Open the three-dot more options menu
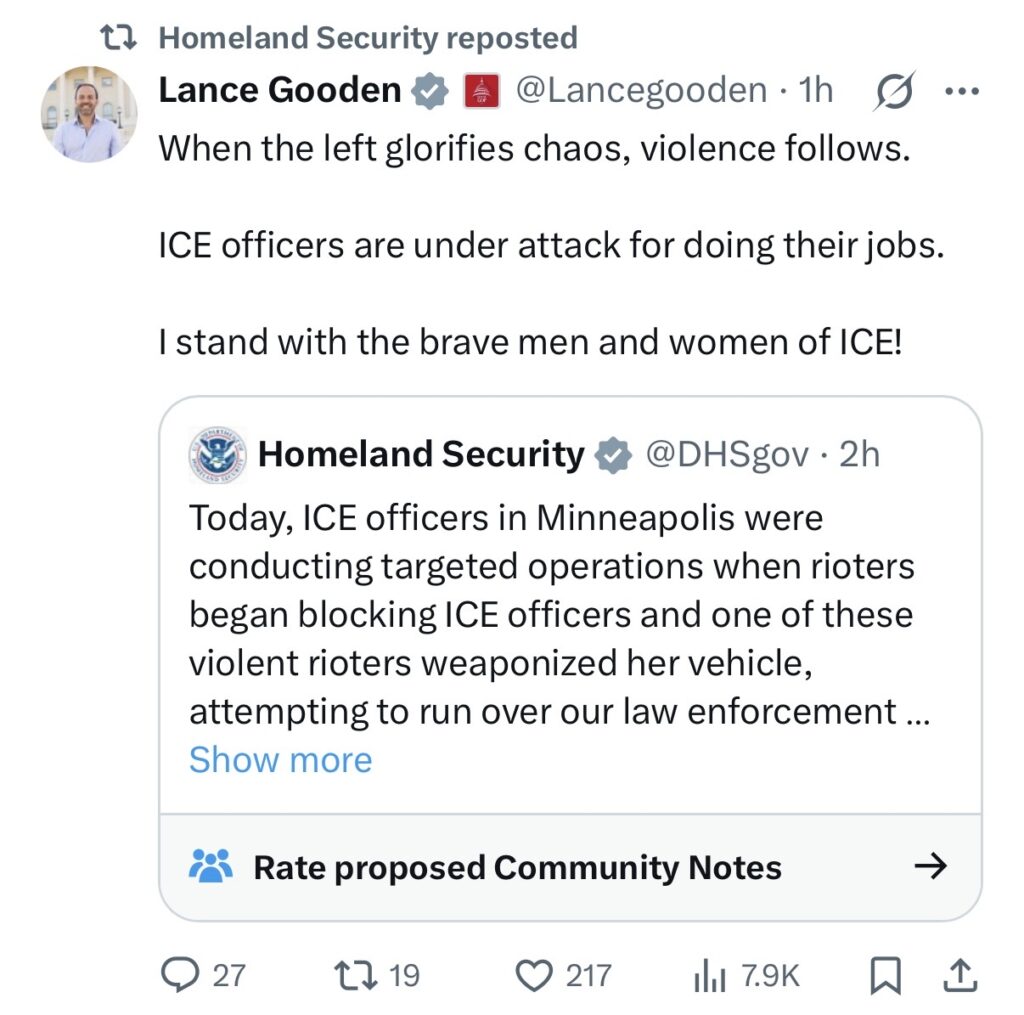The width and height of the screenshot is (1024, 1015). click(960, 91)
